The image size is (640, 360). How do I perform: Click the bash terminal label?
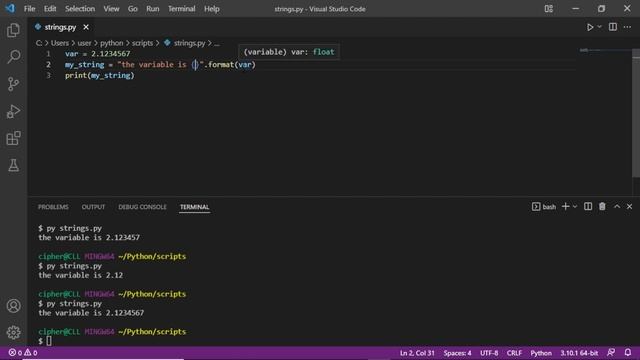point(544,207)
